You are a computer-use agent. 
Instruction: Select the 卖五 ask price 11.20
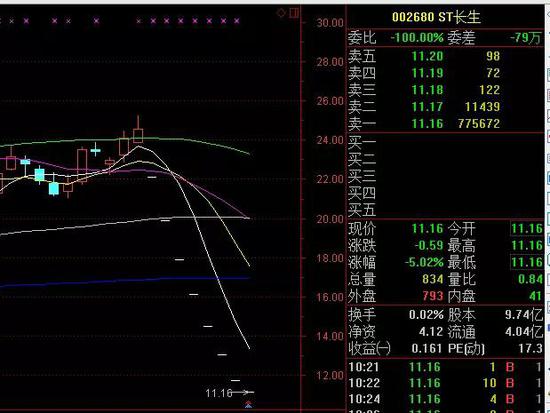click(x=428, y=56)
